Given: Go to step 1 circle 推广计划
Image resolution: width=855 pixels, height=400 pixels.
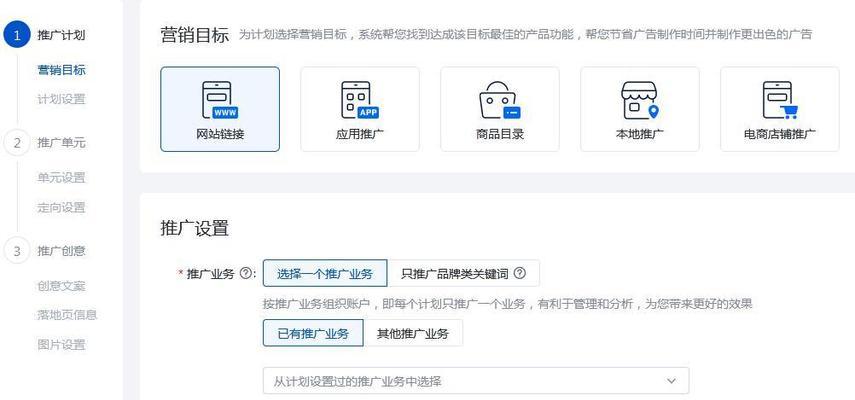Looking at the screenshot, I should [x=17, y=35].
